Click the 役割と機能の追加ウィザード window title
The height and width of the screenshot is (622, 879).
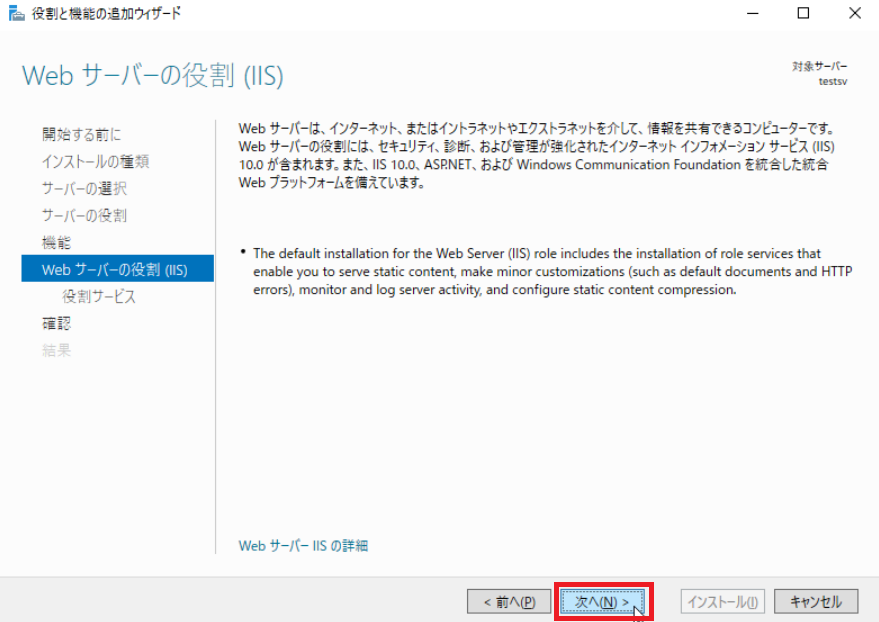click(107, 13)
